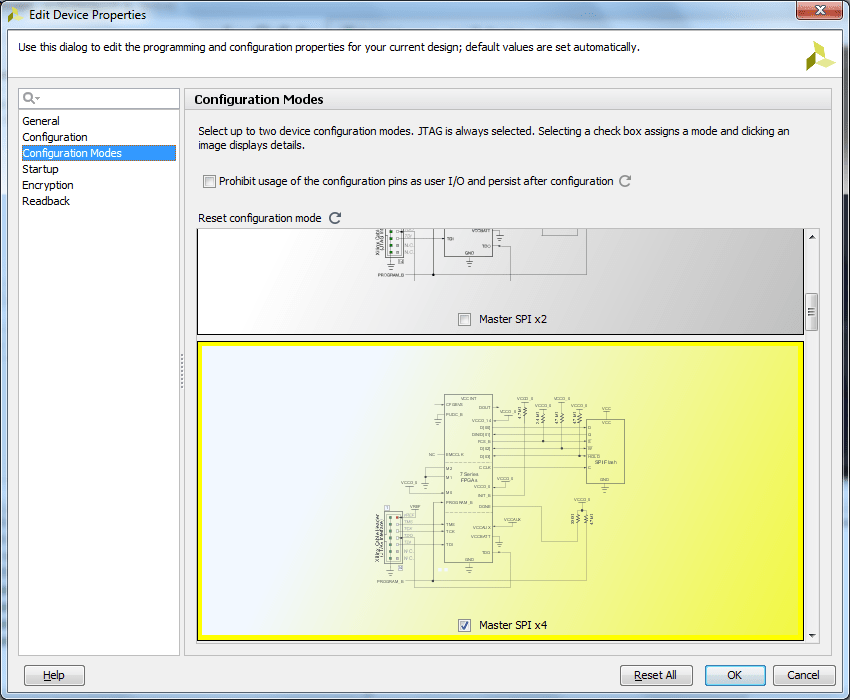Click the Xilinx logo in the dialog header
850x700 pixels.
pyautogui.click(x=819, y=55)
